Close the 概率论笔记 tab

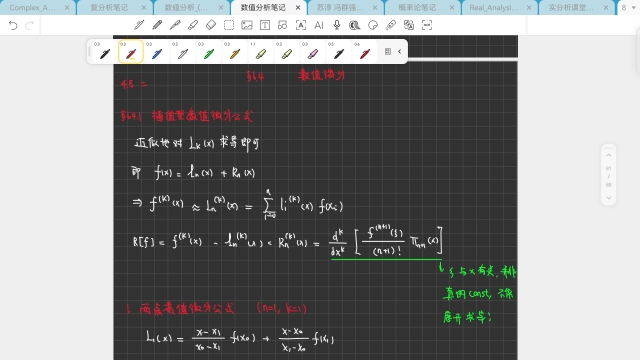[452, 8]
